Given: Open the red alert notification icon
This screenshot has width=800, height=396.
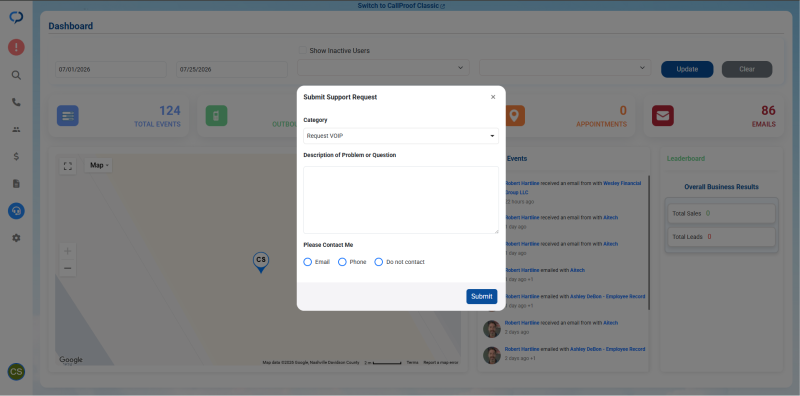Looking at the screenshot, I should [x=16, y=47].
